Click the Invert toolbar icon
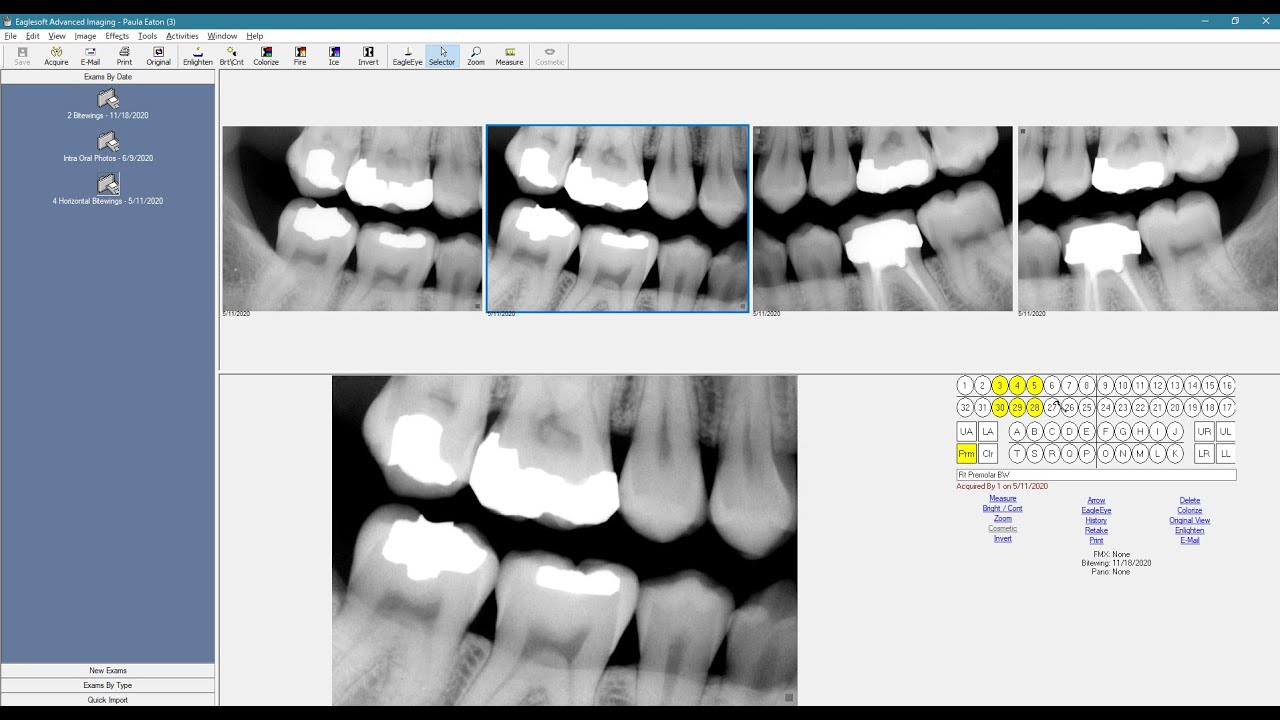Image resolution: width=1280 pixels, height=720 pixels. tap(368, 56)
